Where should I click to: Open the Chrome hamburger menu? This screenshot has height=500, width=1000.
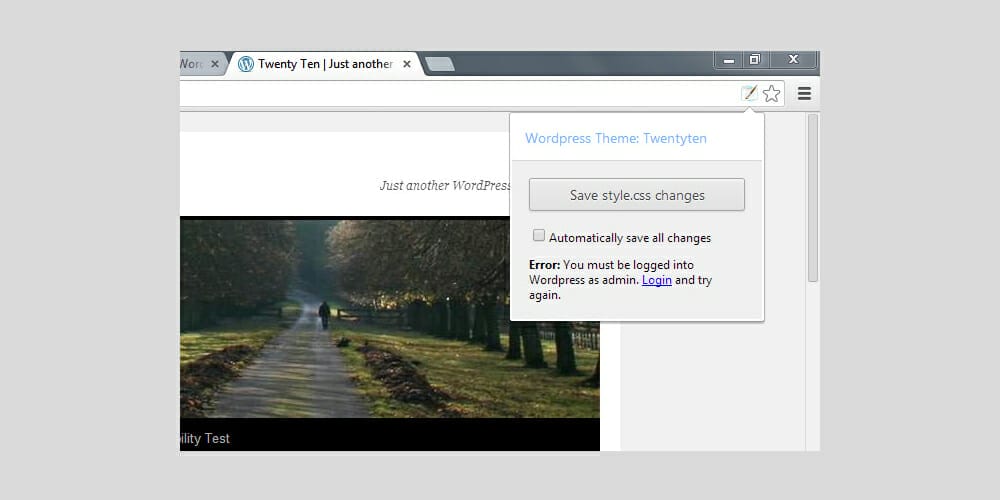tap(804, 94)
